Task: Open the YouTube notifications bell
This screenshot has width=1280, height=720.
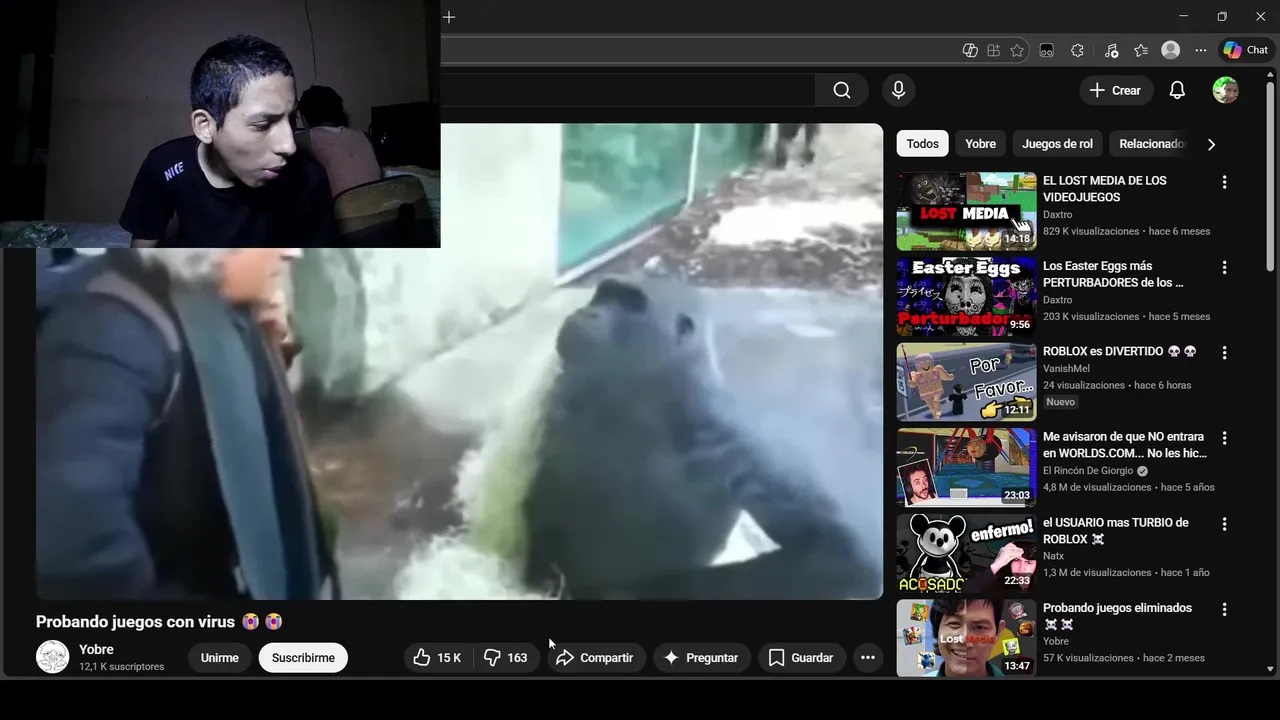Action: coord(1177,90)
